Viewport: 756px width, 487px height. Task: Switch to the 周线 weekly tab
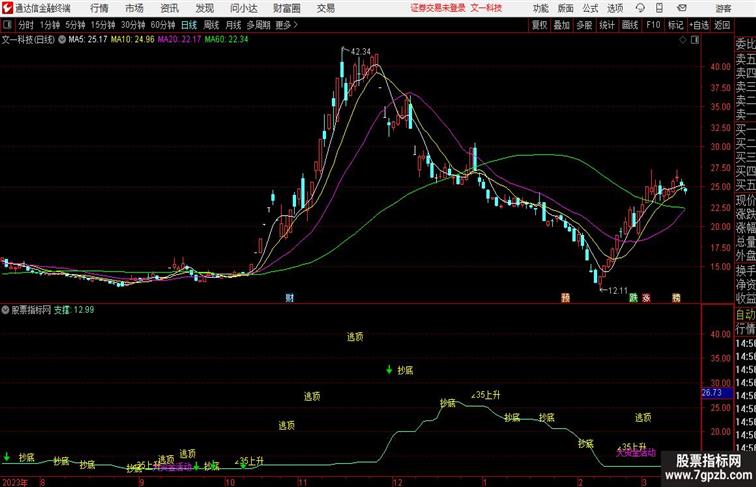click(x=211, y=25)
